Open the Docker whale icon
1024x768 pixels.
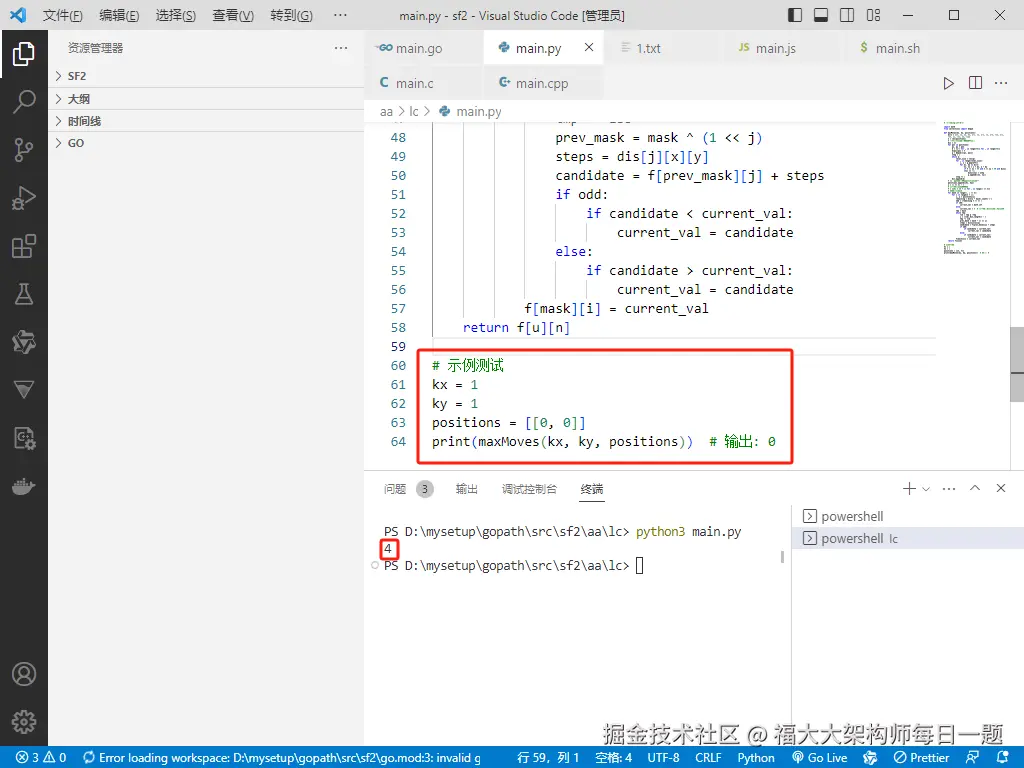tap(24, 487)
